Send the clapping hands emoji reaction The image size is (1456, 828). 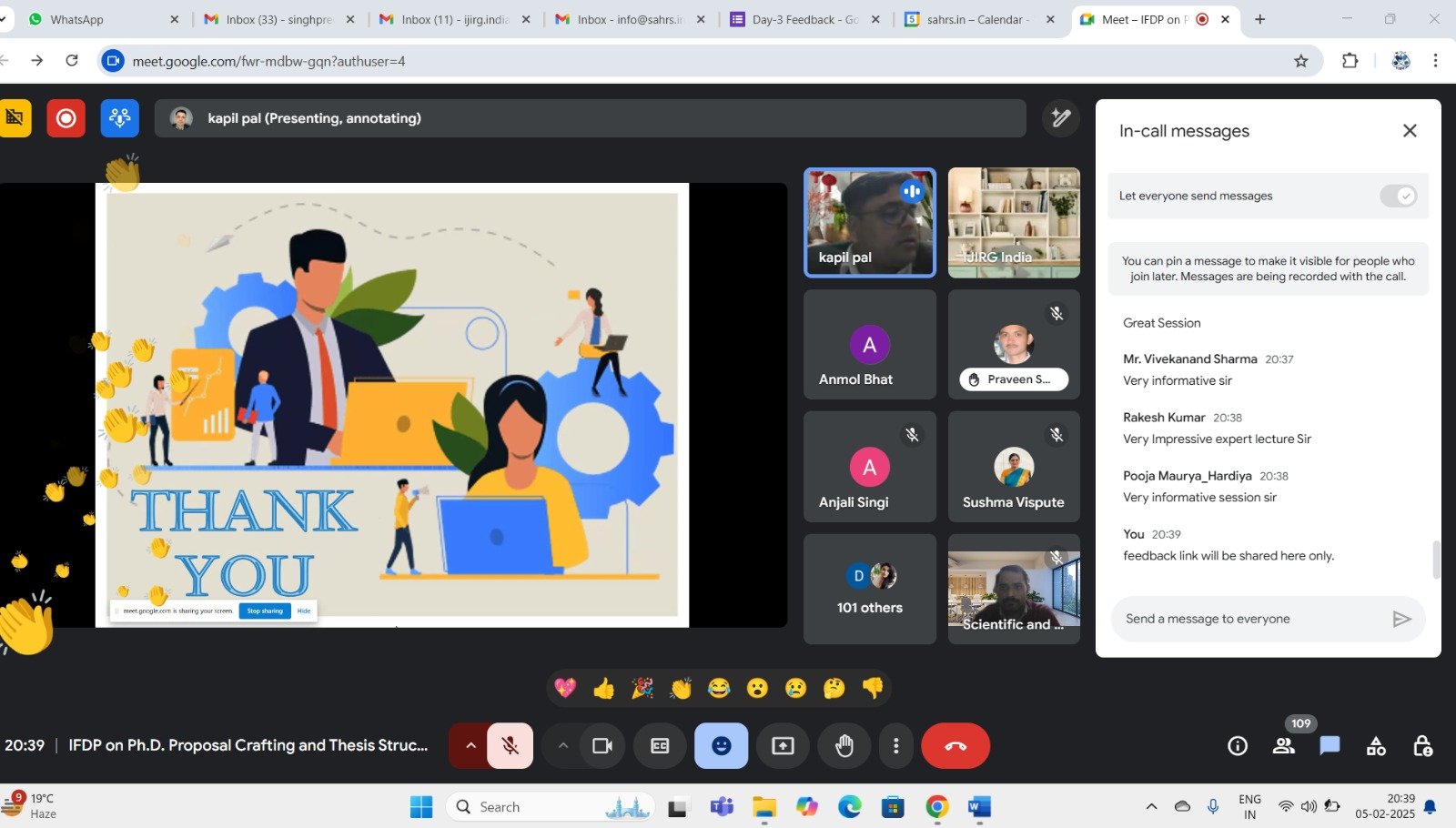[x=681, y=689]
